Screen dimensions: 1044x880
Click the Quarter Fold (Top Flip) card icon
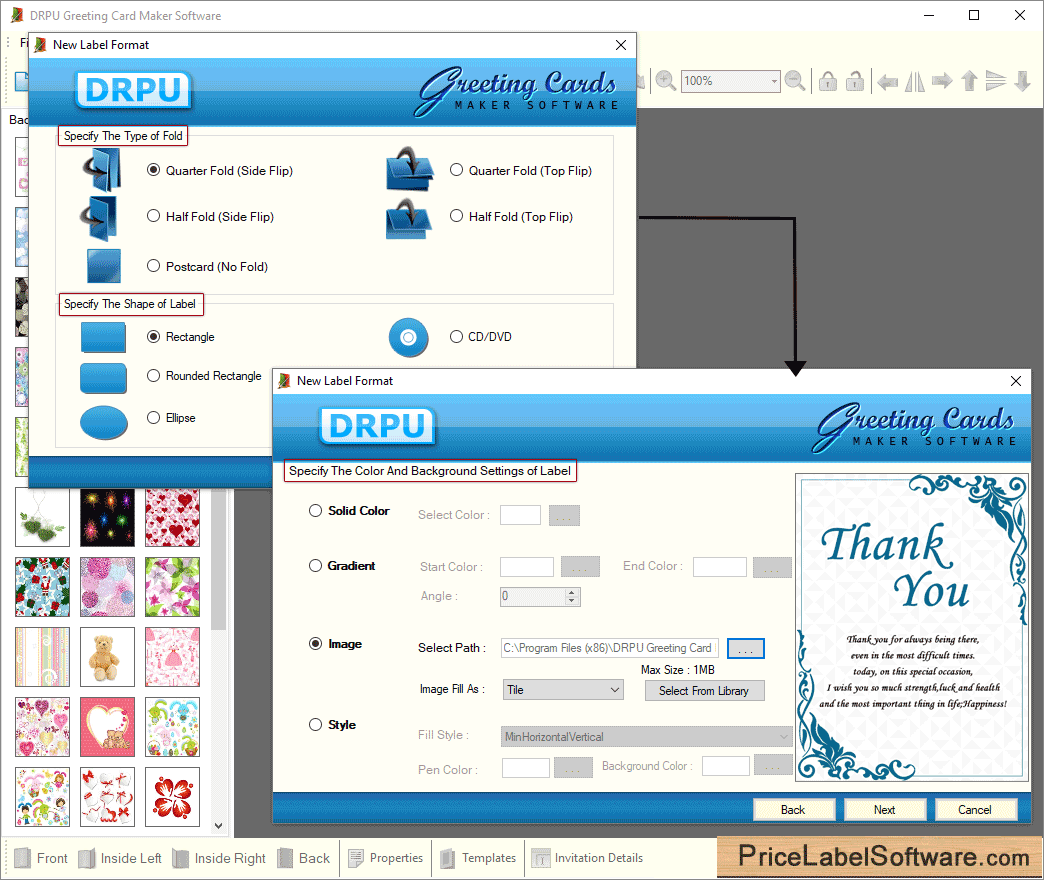point(409,168)
